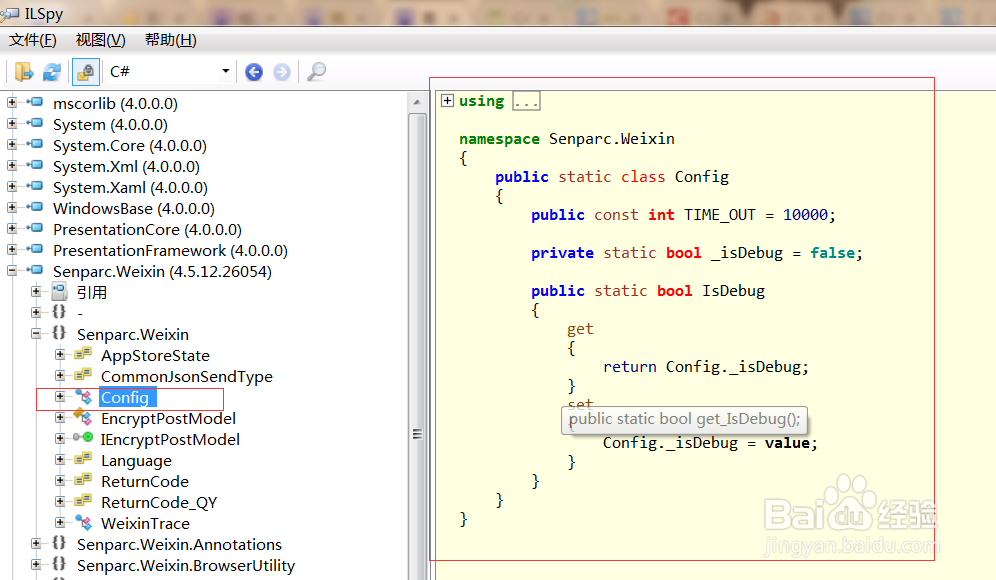This screenshot has height=580, width=996.
Task: Select IEncryptPostModel in tree
Action: click(x=170, y=439)
